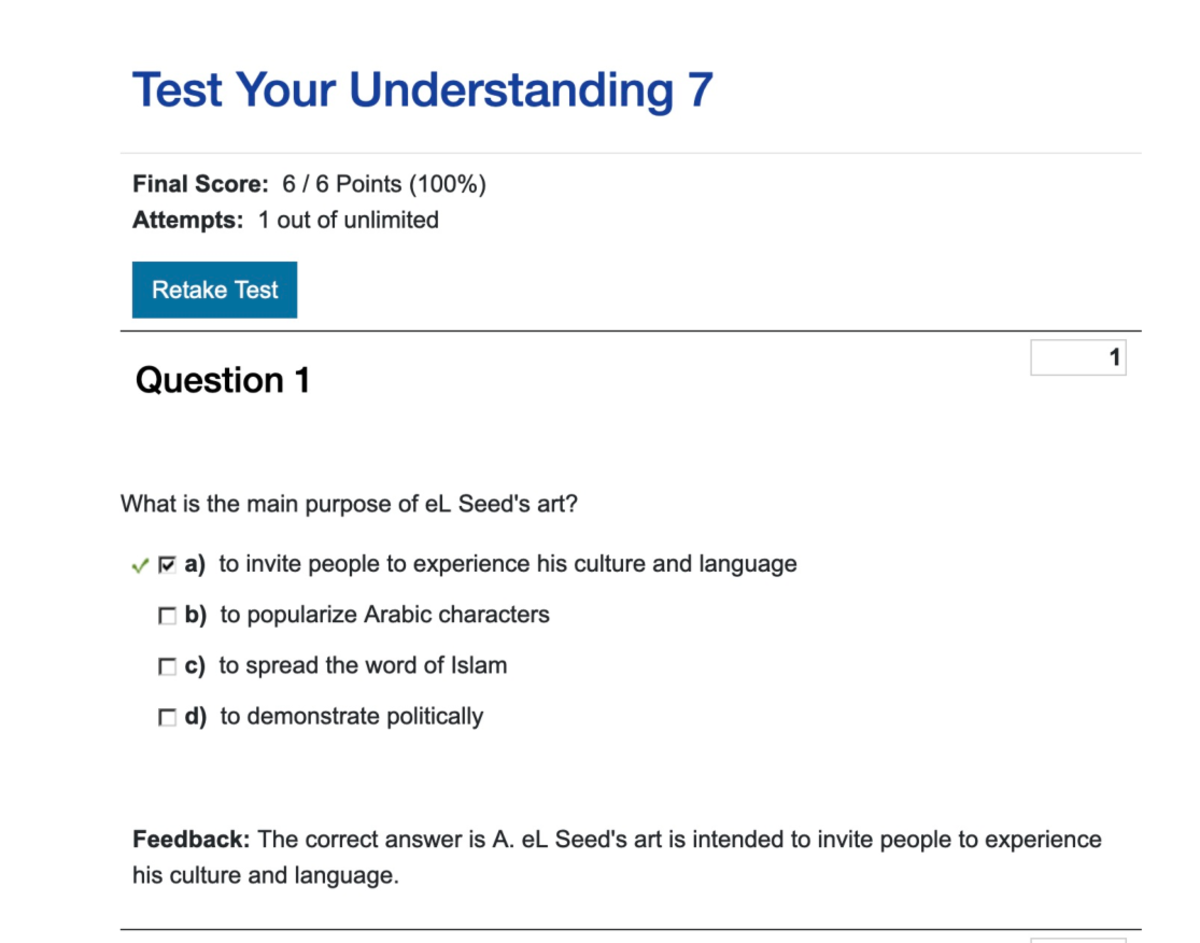Click the Retake Test button
Viewport: 1200px width, 943px height.
(214, 290)
